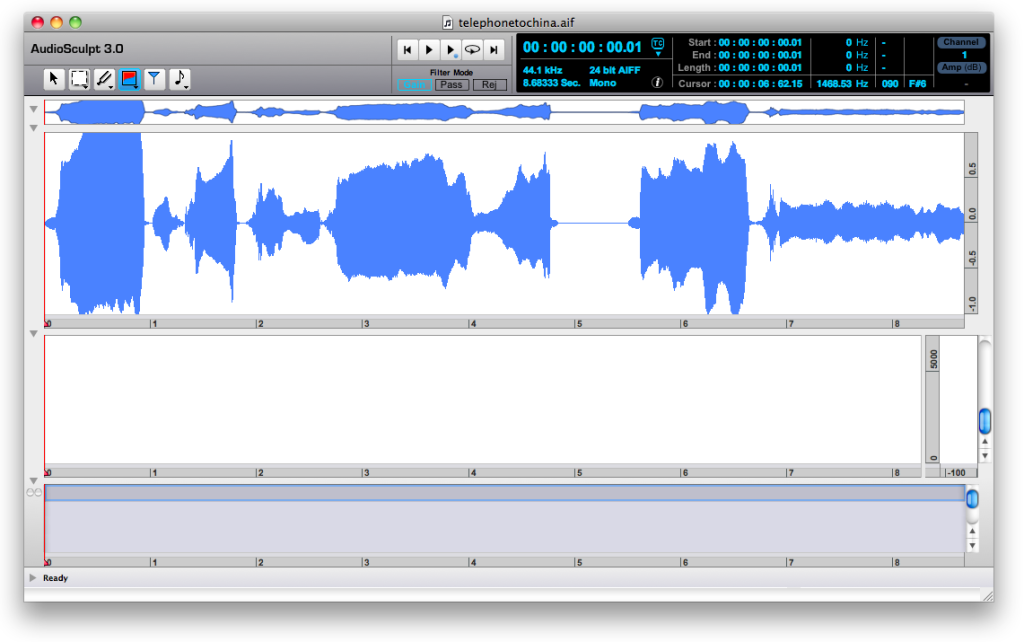Open the pencil tool's submenu arrow
Screen dimensions: 1024x642
(x=111, y=87)
